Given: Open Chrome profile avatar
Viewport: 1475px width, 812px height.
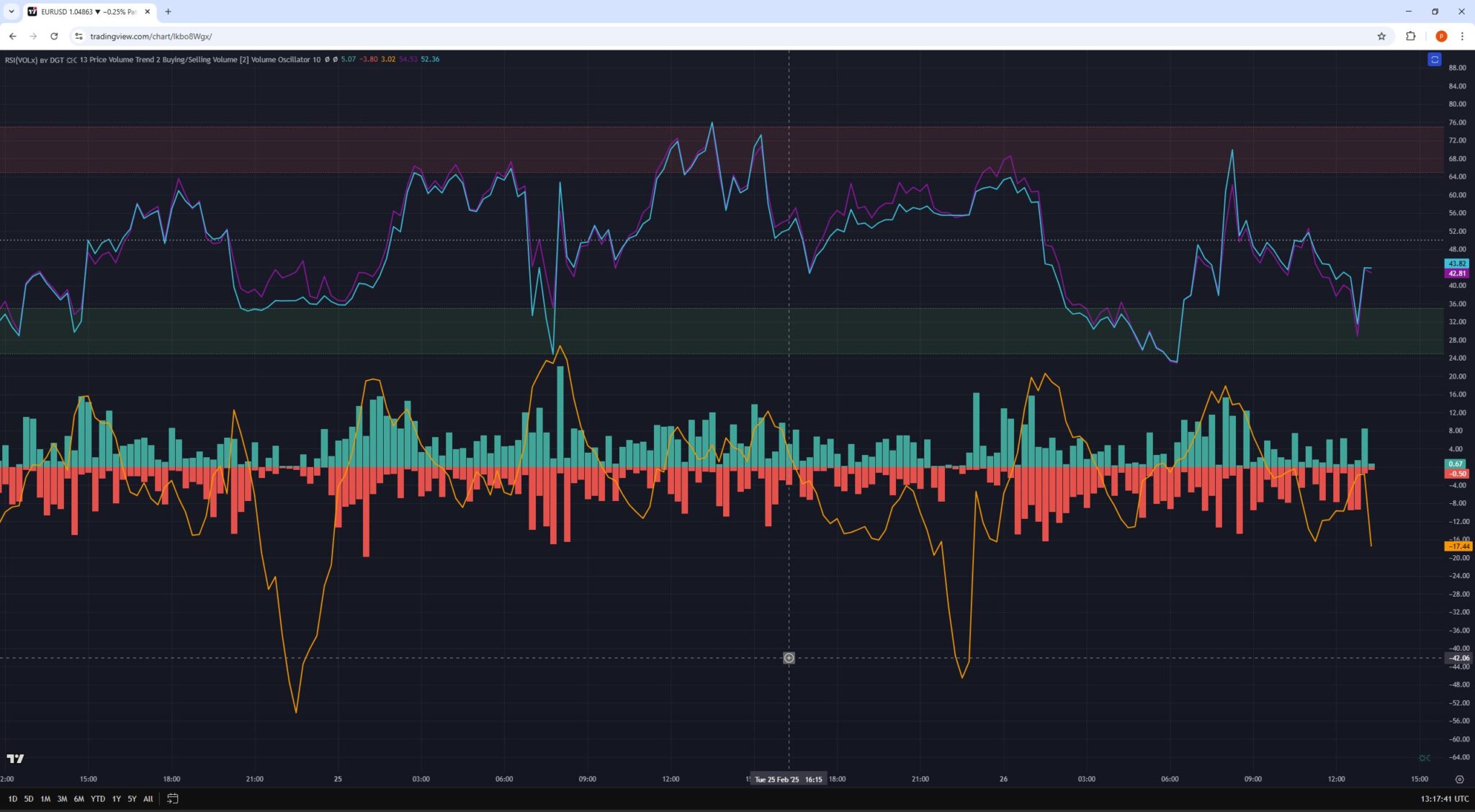Looking at the screenshot, I should pyautogui.click(x=1441, y=36).
